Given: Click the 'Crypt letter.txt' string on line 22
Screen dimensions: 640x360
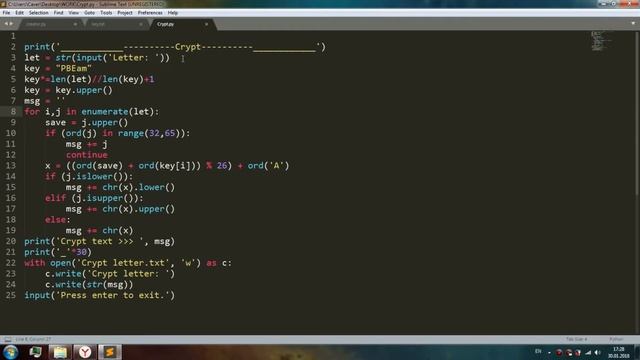Looking at the screenshot, I should coord(123,263).
